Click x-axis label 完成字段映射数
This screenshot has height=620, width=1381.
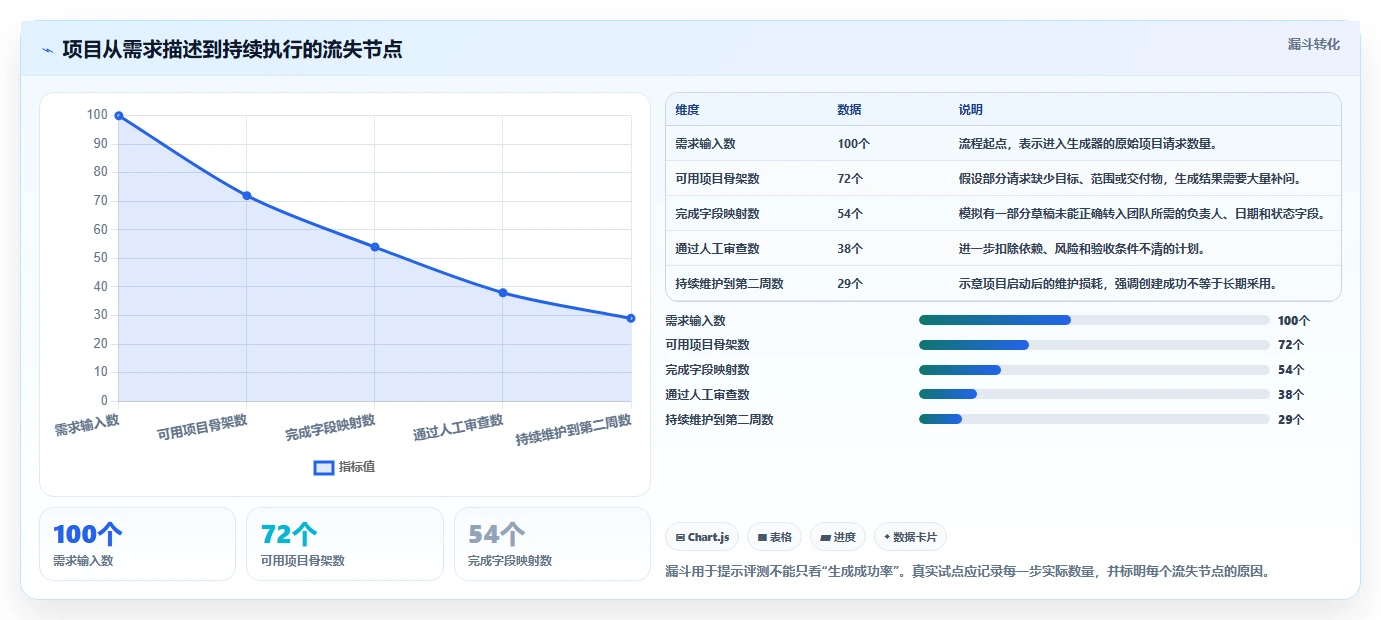[330, 427]
